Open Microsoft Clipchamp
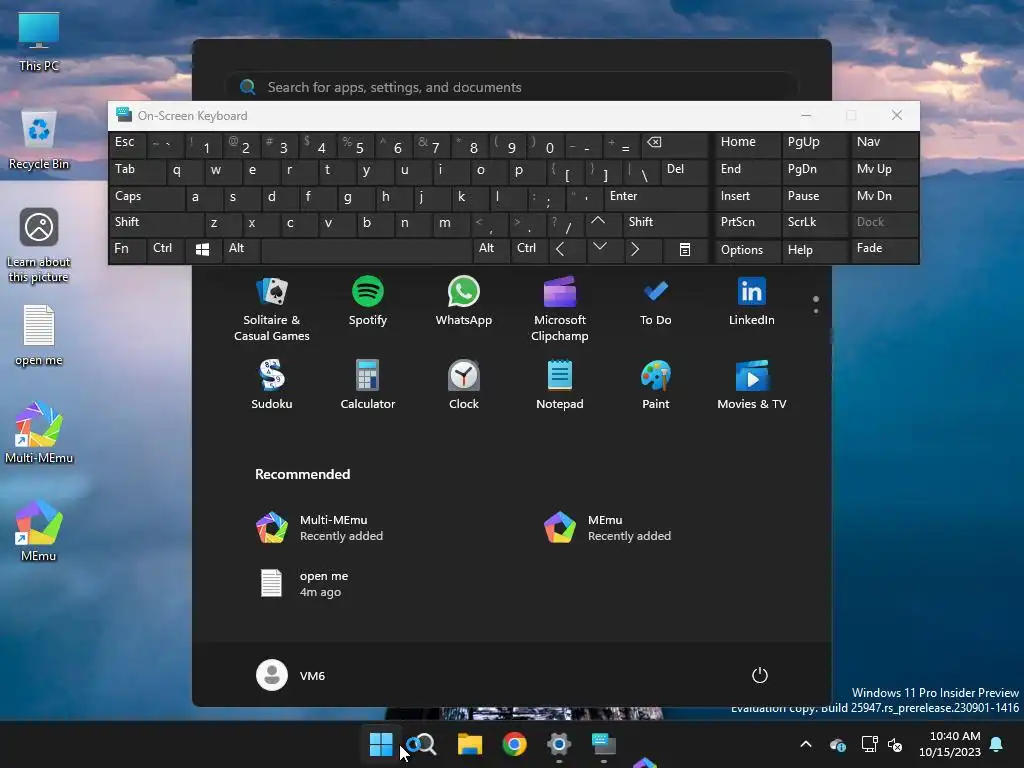 [560, 309]
